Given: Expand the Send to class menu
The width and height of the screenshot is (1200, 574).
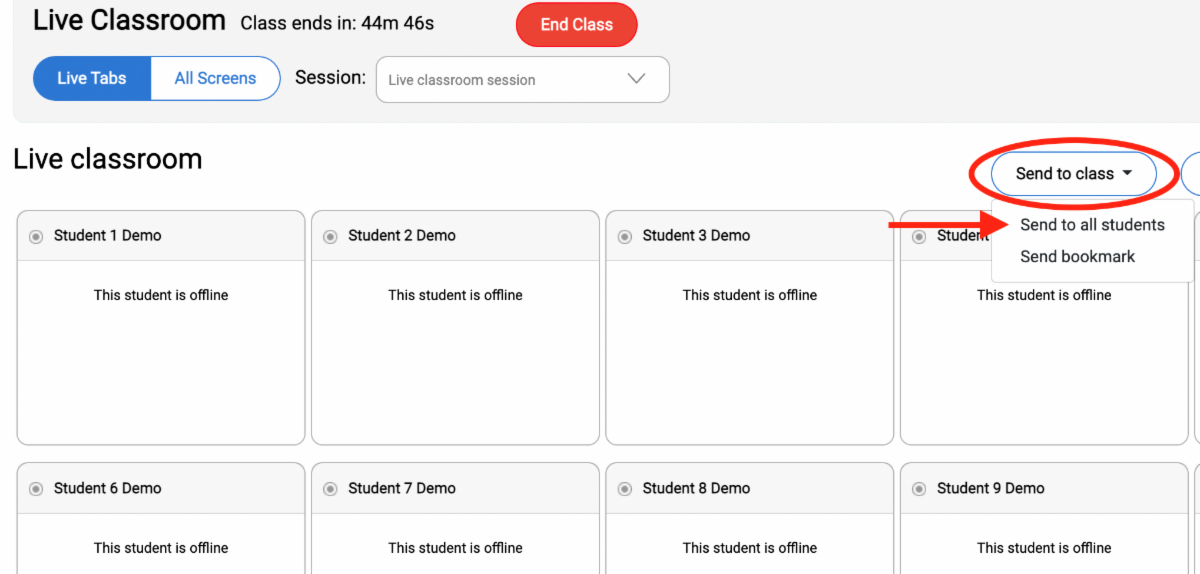Looking at the screenshot, I should pos(1073,174).
